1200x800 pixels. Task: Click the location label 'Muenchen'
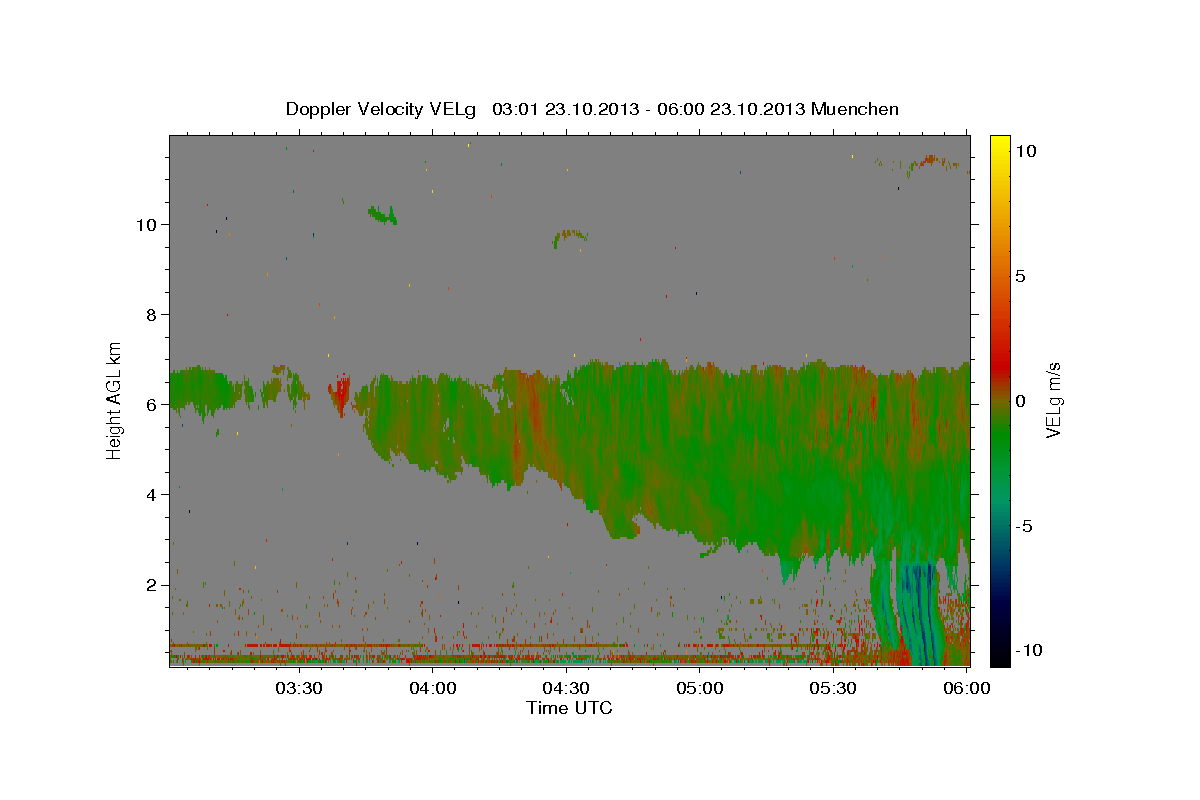point(855,109)
